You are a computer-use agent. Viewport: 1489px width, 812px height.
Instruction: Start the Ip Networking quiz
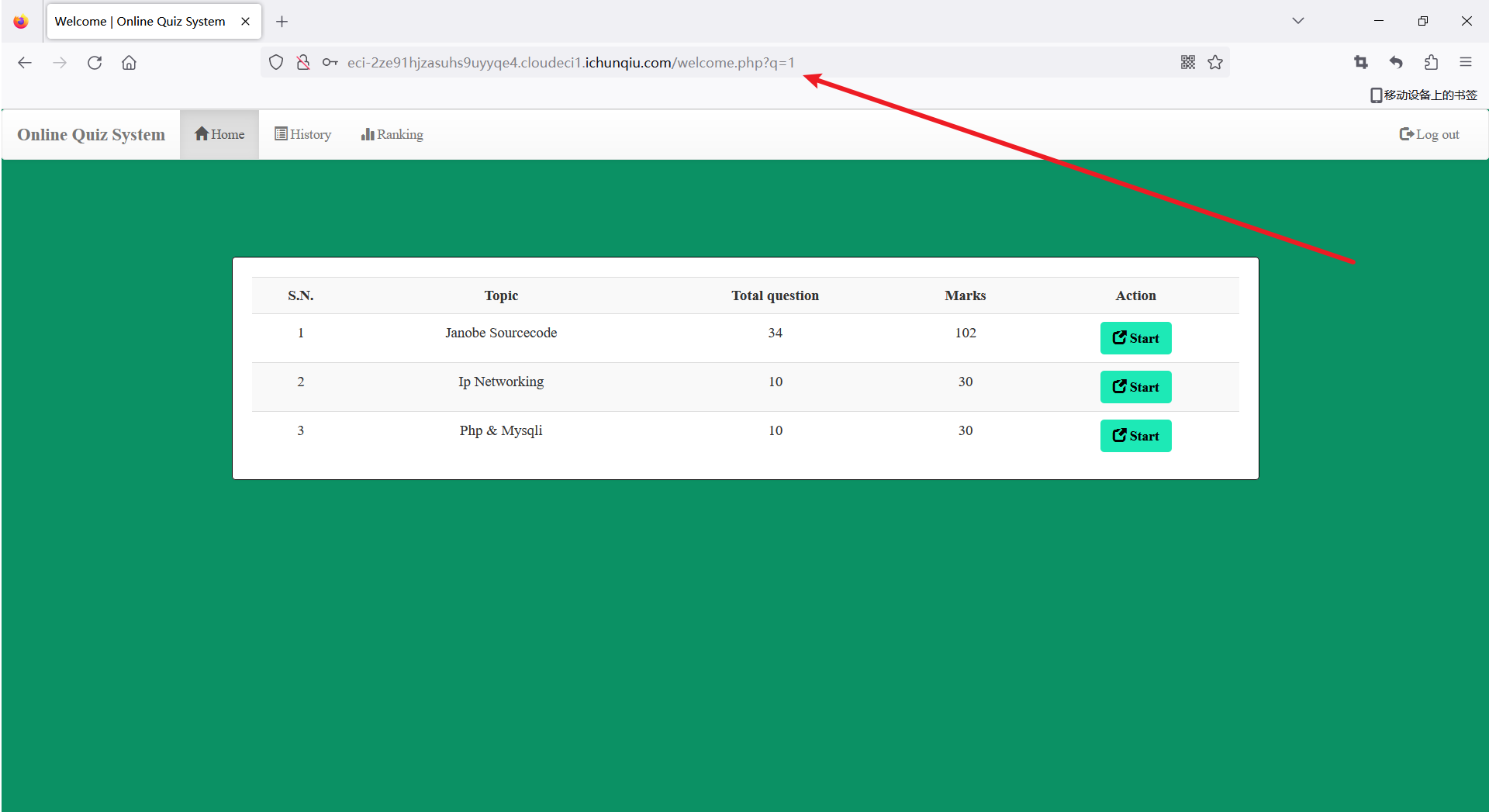pos(1135,387)
